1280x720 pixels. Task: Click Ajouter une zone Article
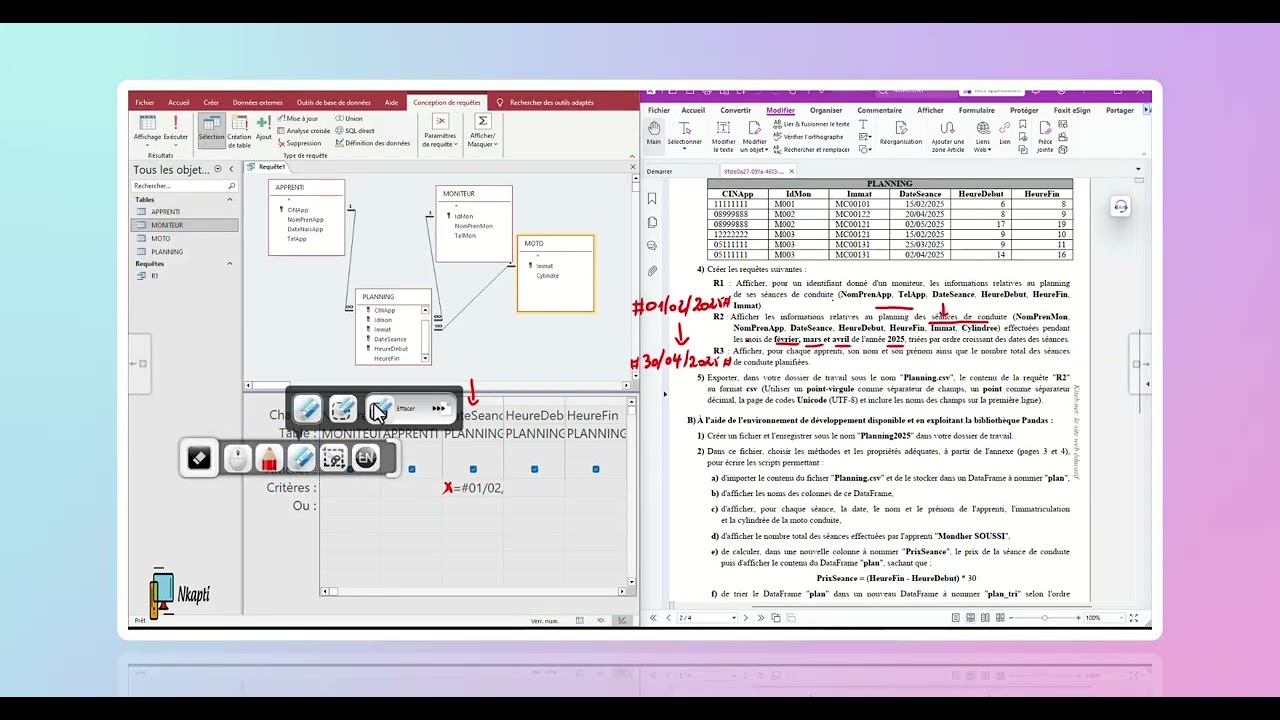(947, 136)
